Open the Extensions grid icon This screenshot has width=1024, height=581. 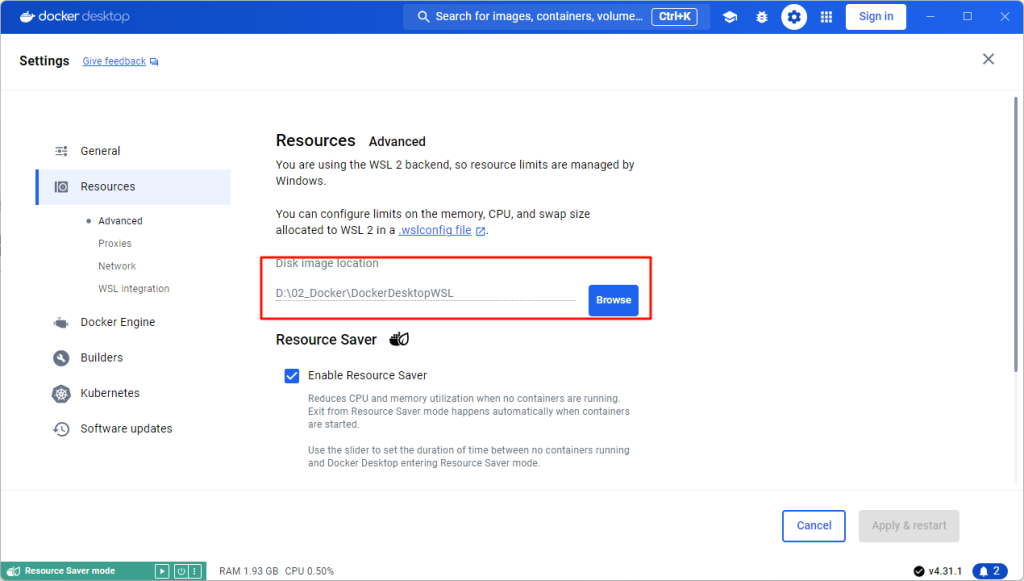click(826, 17)
